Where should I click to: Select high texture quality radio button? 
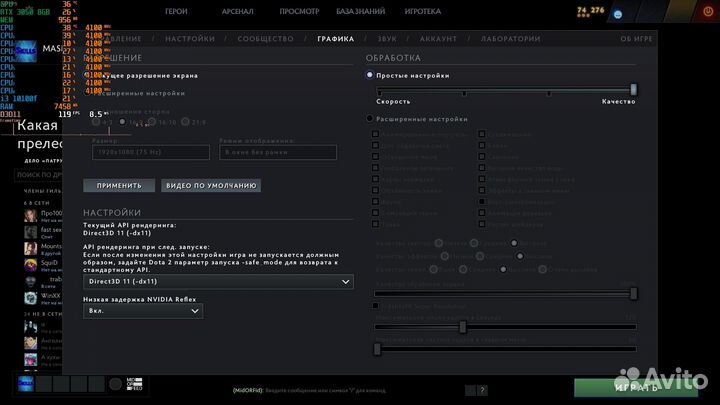tap(514, 243)
